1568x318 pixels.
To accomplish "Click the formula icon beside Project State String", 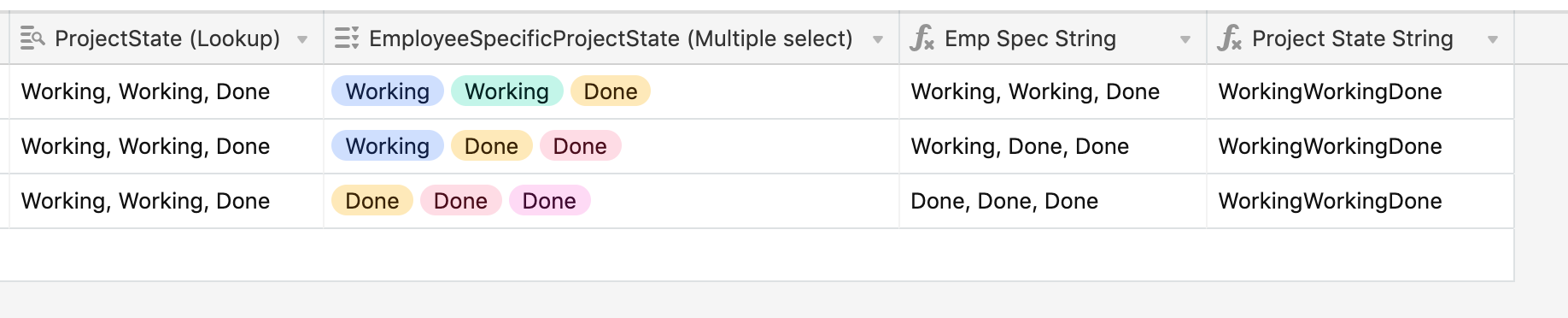I will click(1230, 38).
